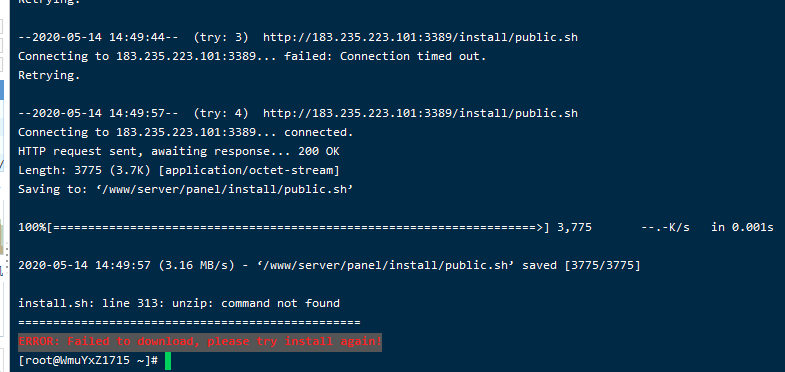The height and width of the screenshot is (372, 785).
Task: Click the Length 3775 application/octet-stream line
Action: [179, 171]
